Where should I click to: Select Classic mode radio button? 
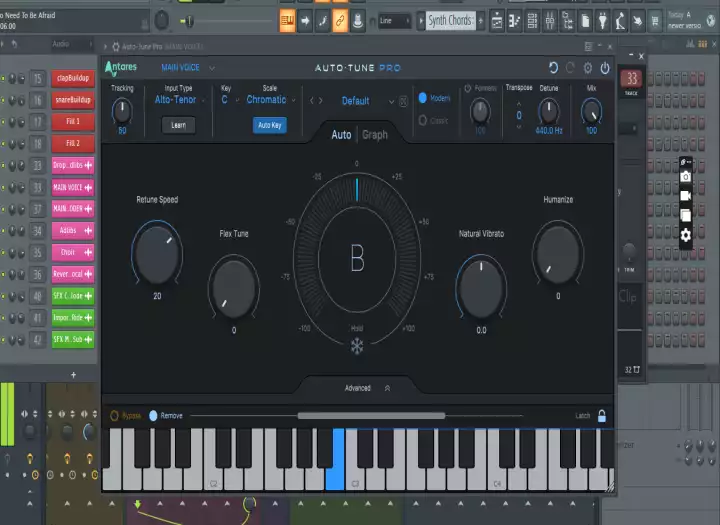coord(422,120)
